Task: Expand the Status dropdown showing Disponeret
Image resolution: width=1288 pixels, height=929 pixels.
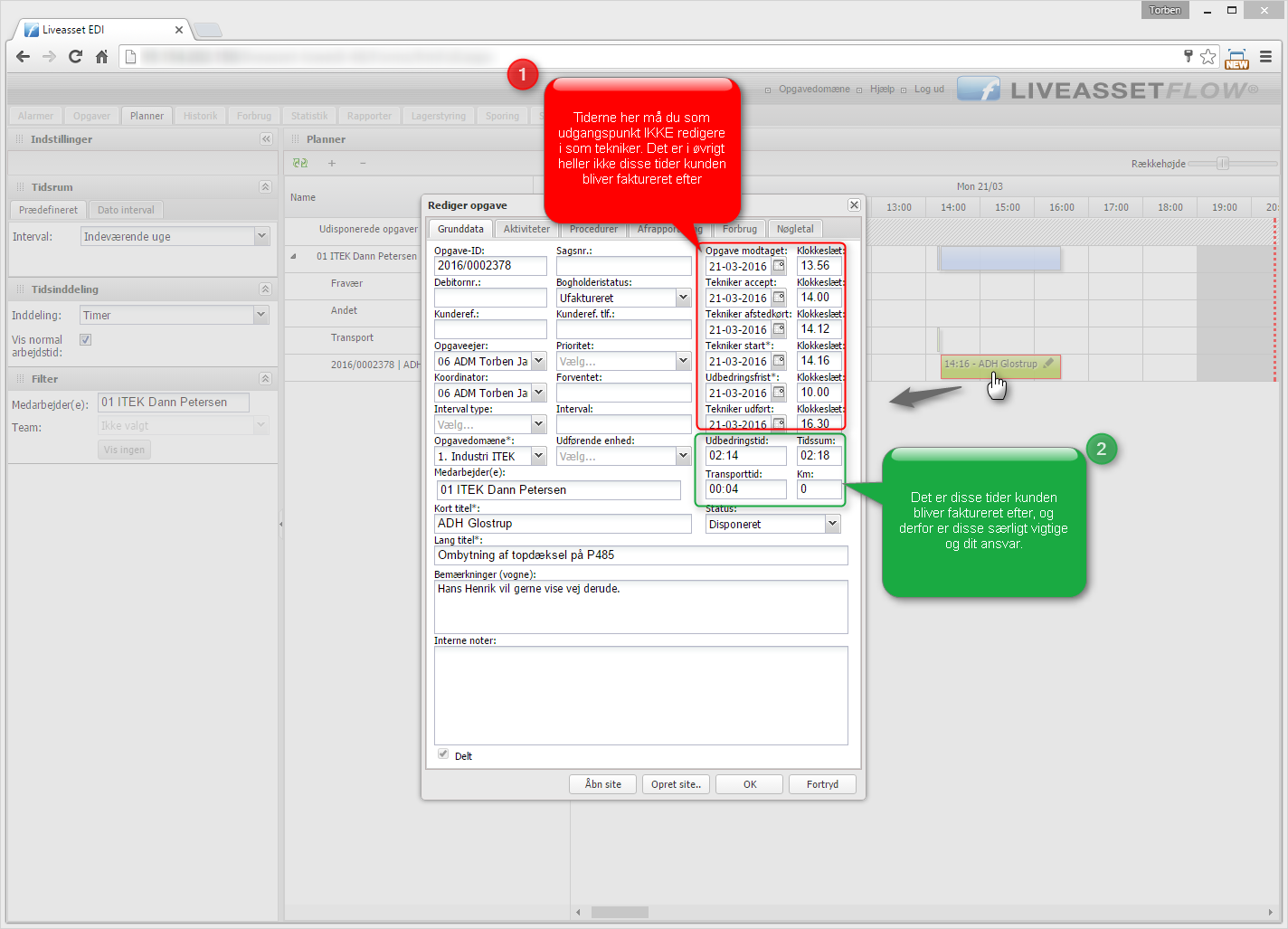Action: [x=832, y=524]
